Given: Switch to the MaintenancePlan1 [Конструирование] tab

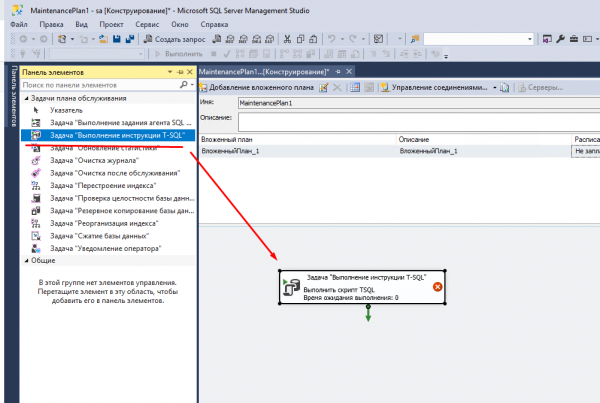Looking at the screenshot, I should click(263, 73).
